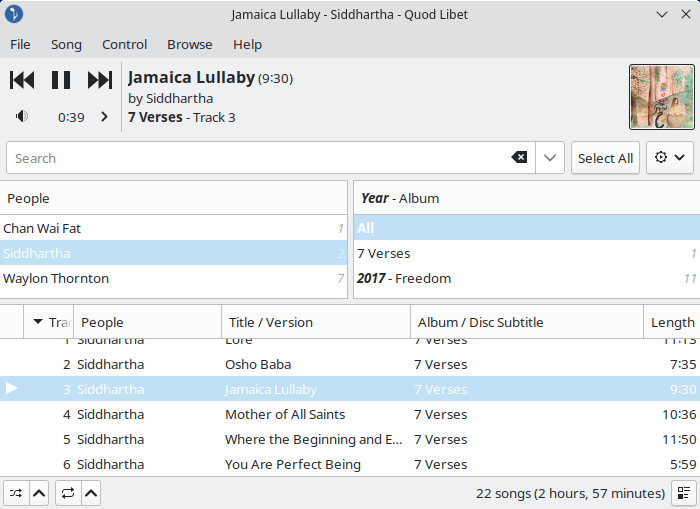Select Where the Beginning and E... row
This screenshot has width=700, height=509.
pos(350,439)
